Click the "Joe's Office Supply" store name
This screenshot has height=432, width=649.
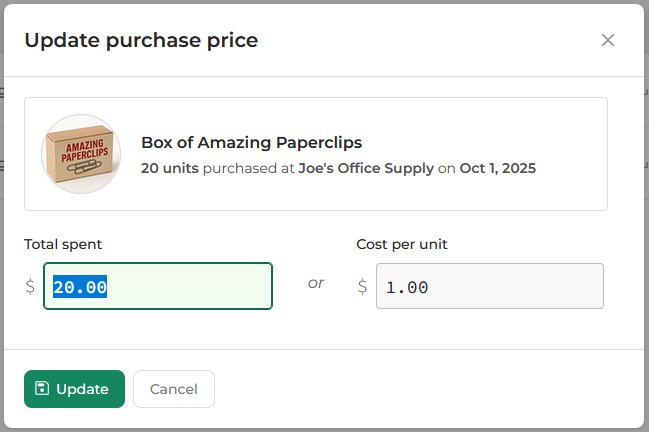coord(366,168)
